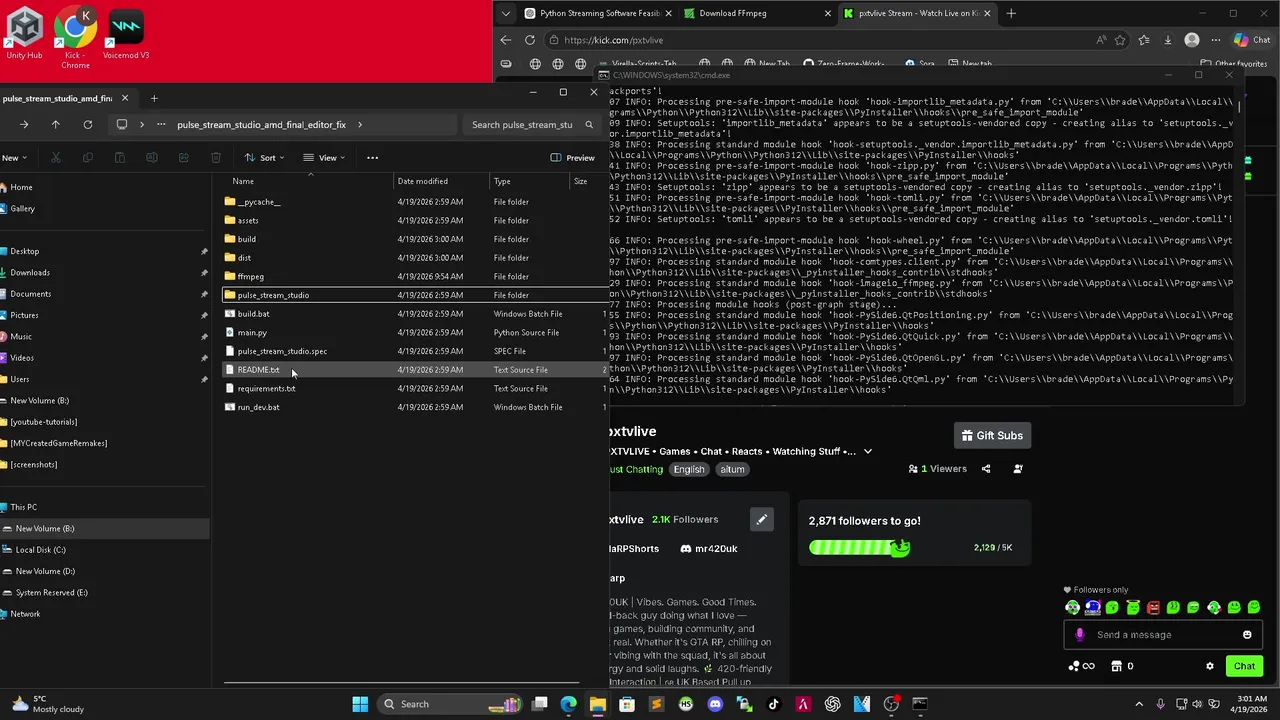Screen dimensions: 1280x720
Task: Select the README.txt file
Action: [x=414, y=370]
